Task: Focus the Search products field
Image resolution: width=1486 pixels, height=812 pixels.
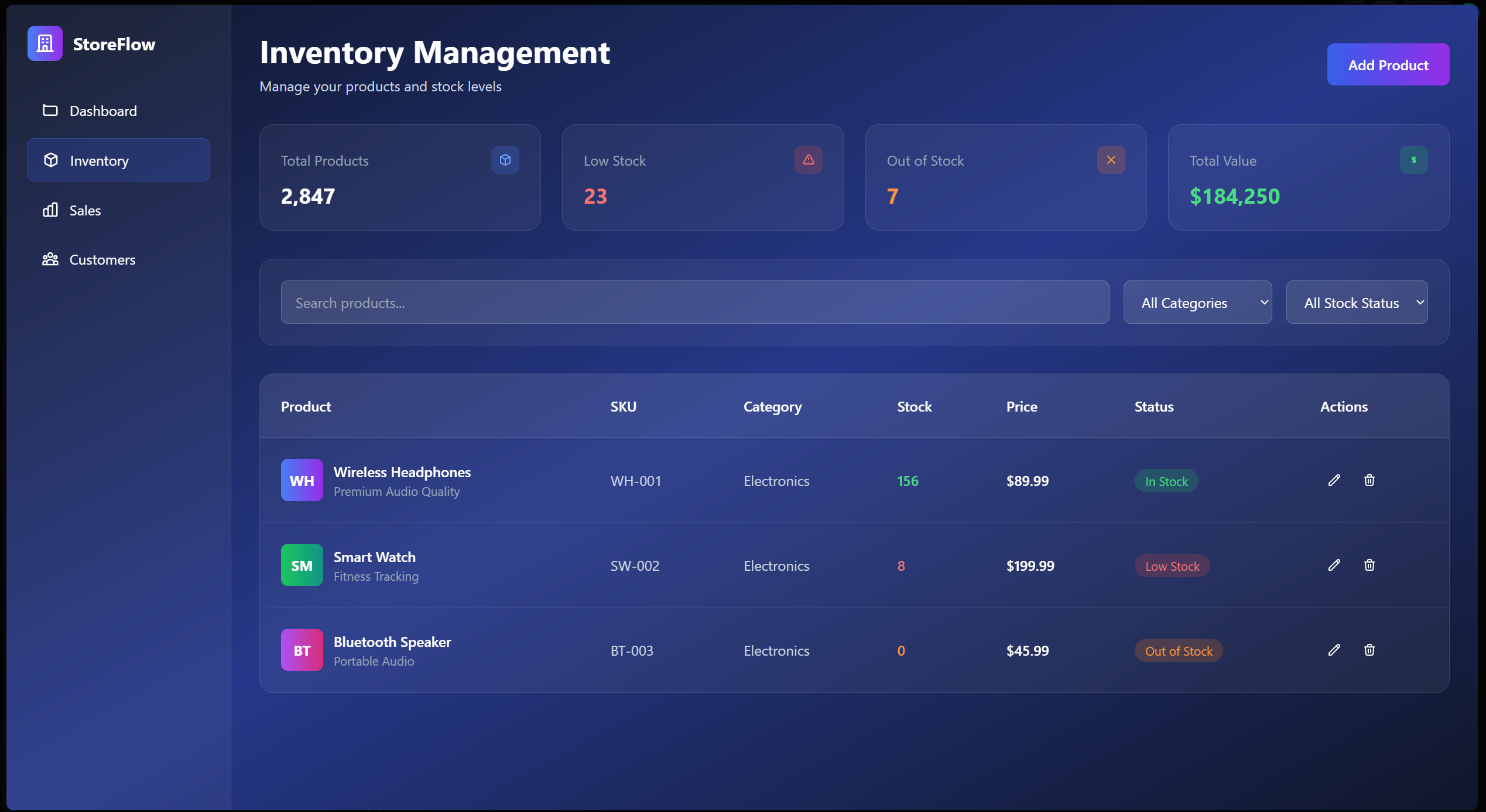Action: coord(694,302)
